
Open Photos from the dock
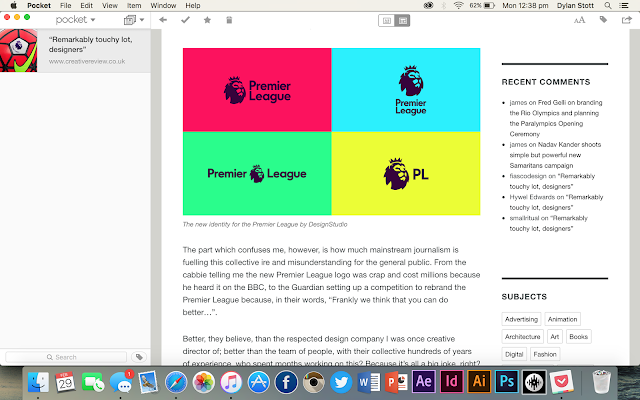pos(204,382)
